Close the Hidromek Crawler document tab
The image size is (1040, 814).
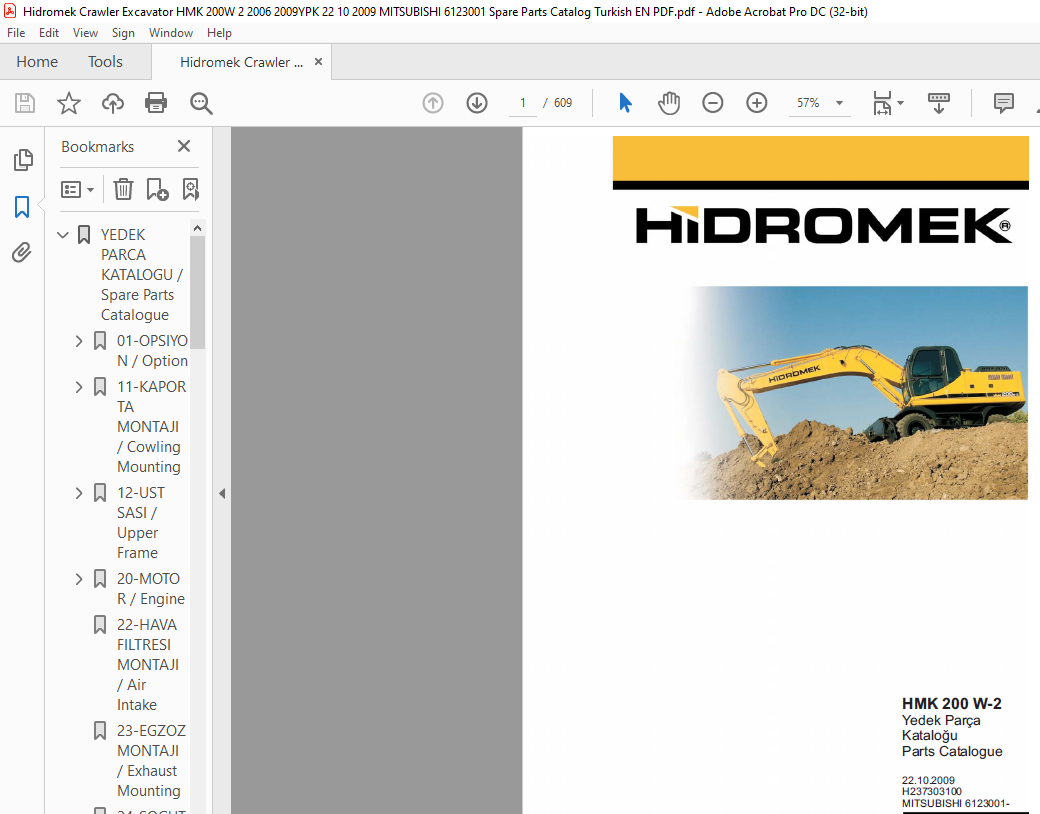click(x=318, y=62)
